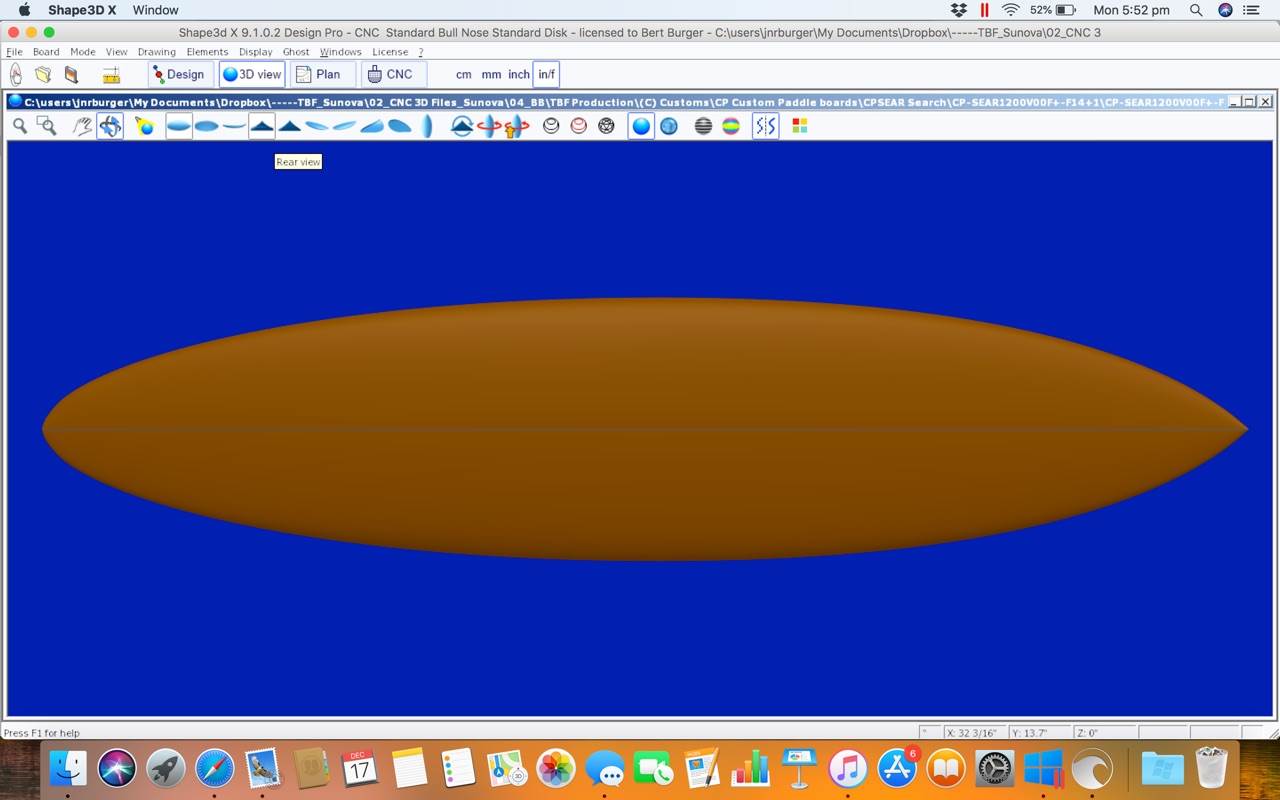Select the Zoom tool in the toolbar
1280x800 pixels.
[x=20, y=125]
